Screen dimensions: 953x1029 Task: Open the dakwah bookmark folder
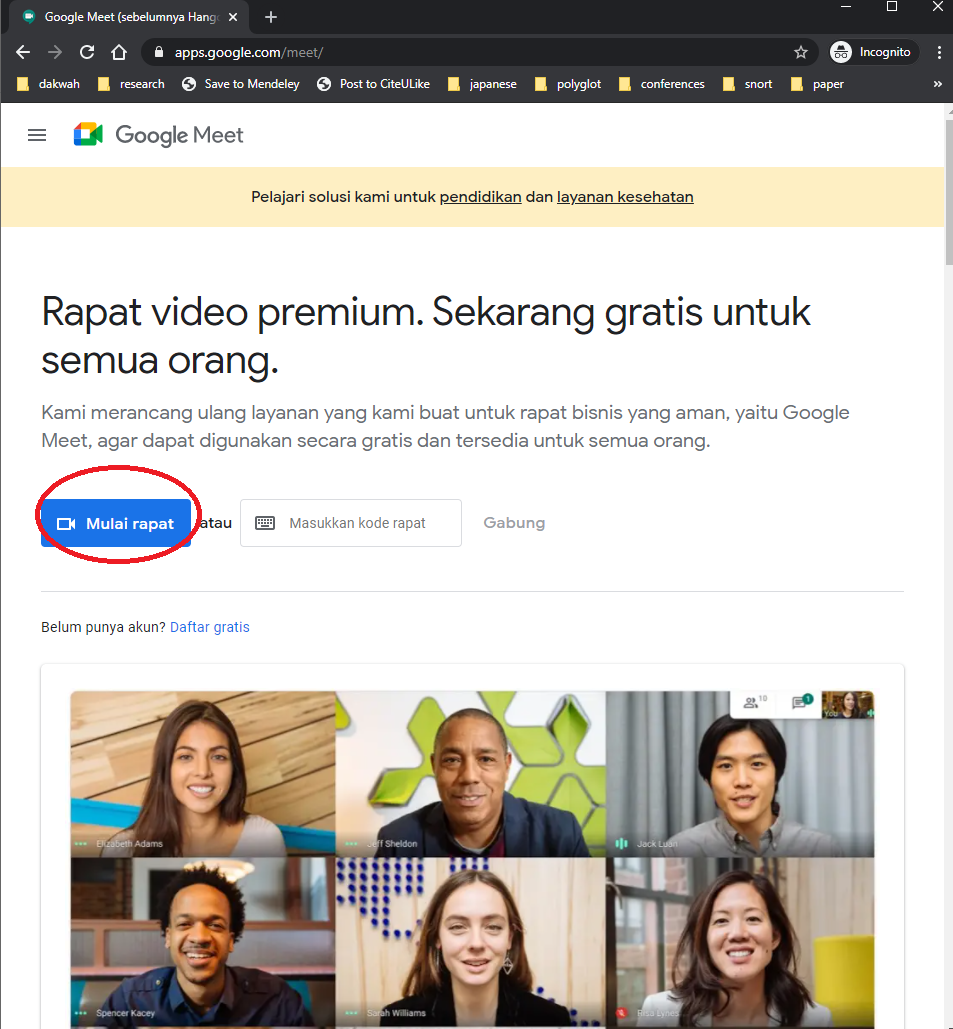49,84
